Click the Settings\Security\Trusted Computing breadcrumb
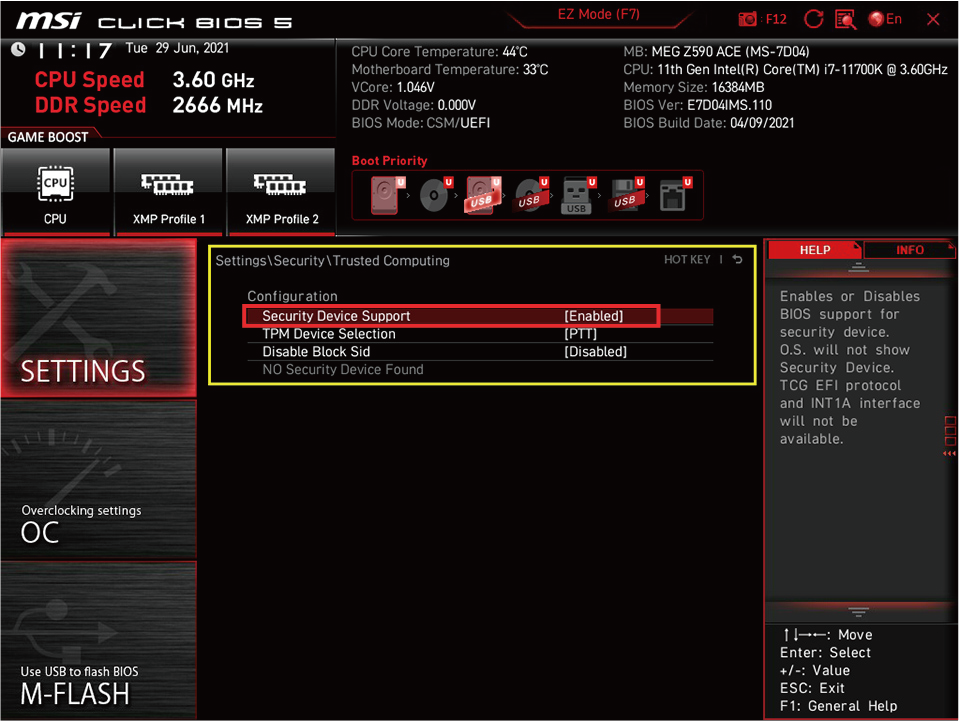Image resolution: width=959 pixels, height=721 pixels. [x=332, y=261]
